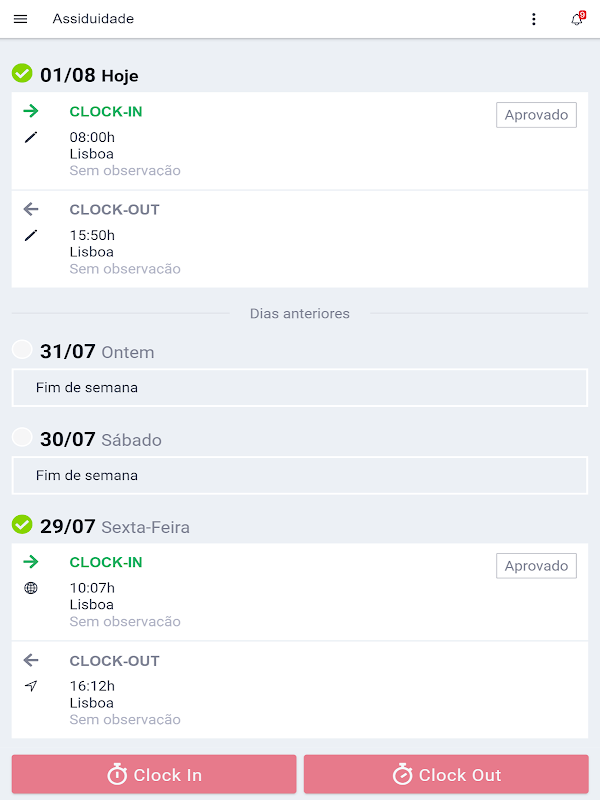Toggle green check status for 01/08
600x800 pixels.
[22, 74]
